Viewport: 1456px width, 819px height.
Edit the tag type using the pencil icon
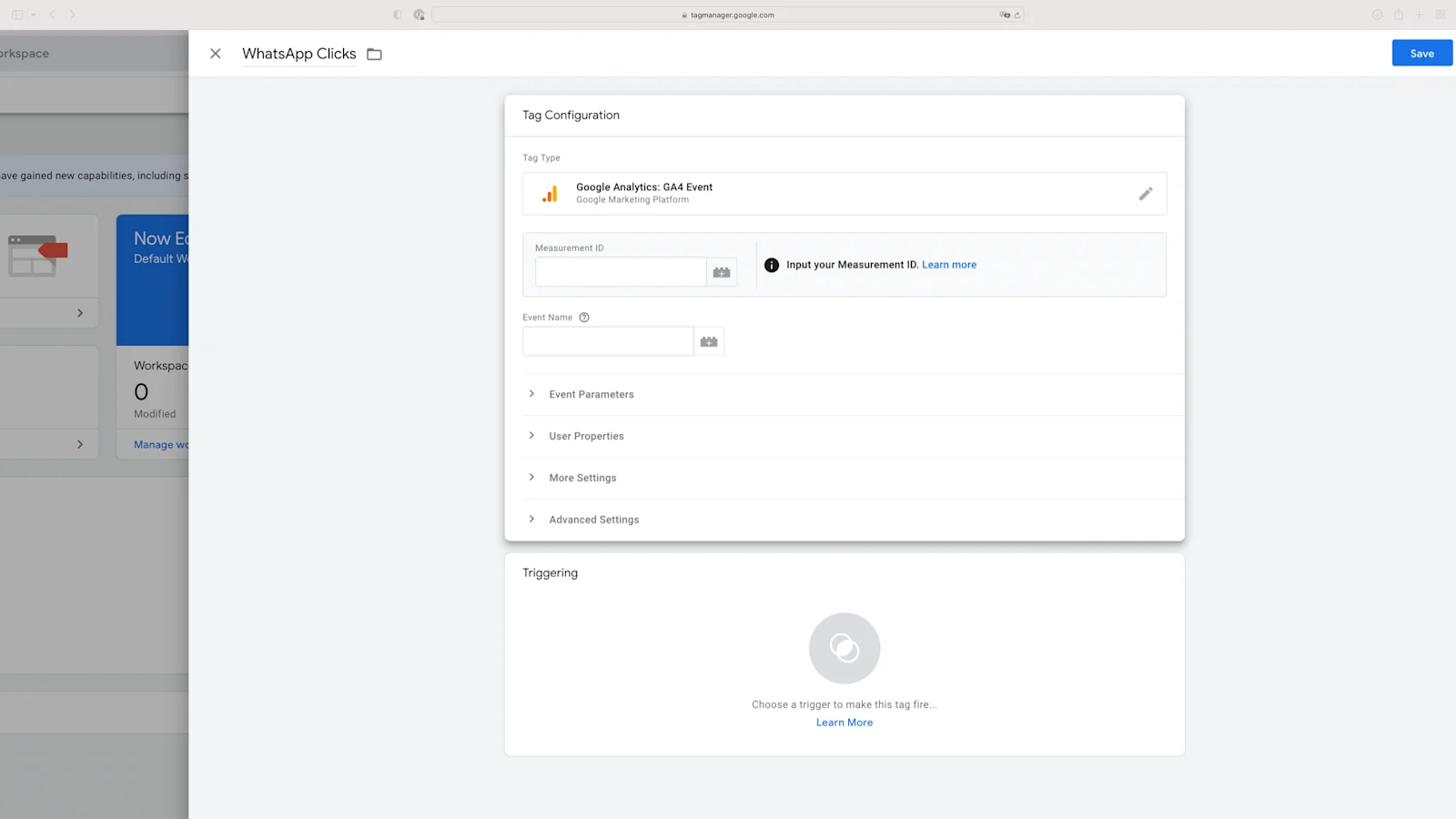(1146, 193)
